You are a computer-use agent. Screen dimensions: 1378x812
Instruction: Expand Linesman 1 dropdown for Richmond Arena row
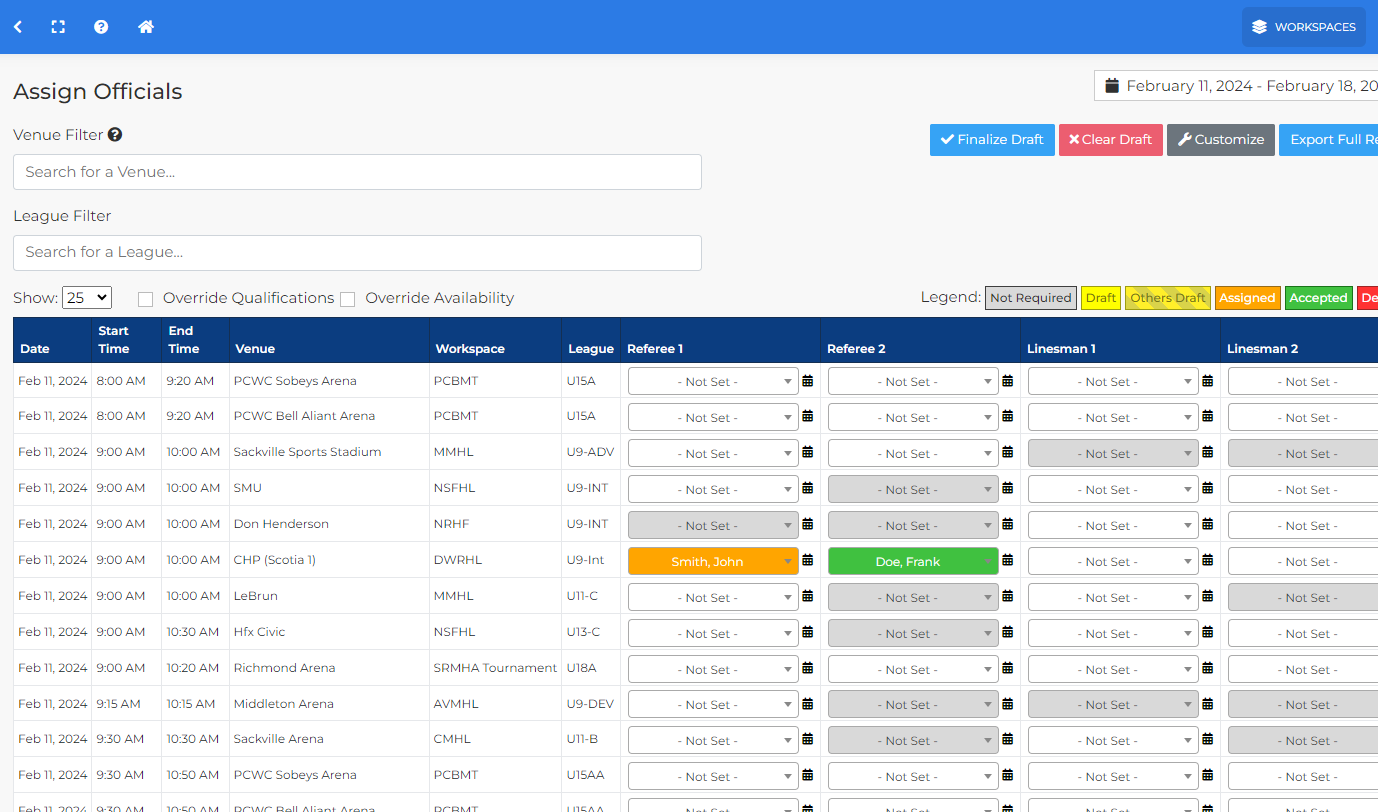pos(1113,669)
